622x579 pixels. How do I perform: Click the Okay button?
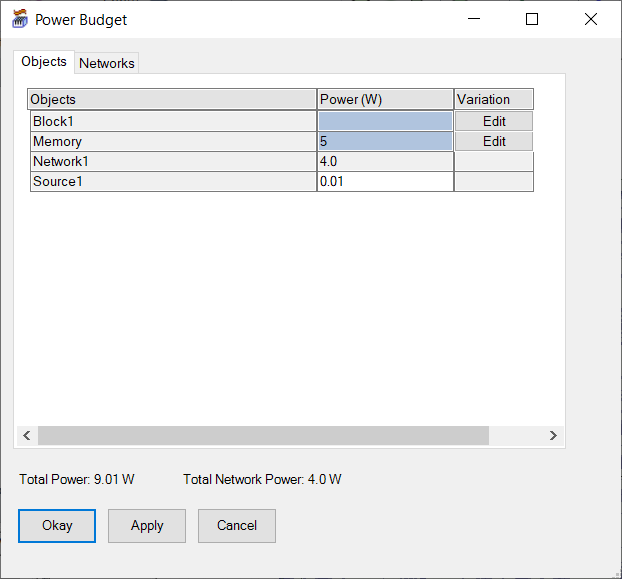point(57,525)
